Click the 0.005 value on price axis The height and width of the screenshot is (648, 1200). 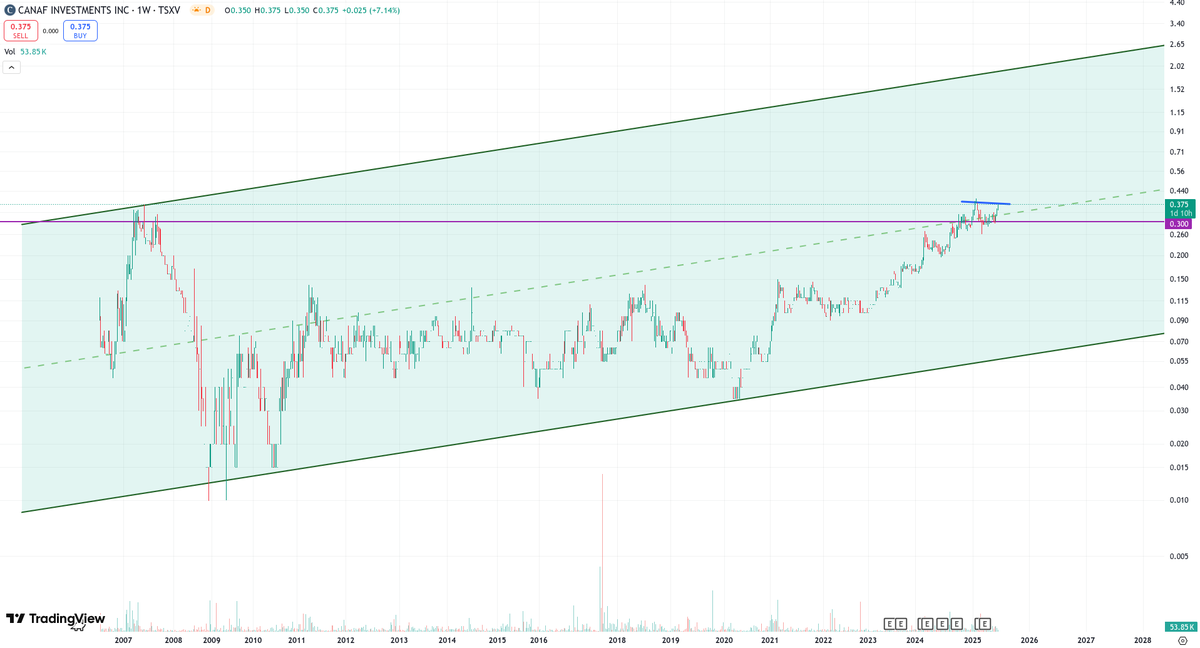click(1179, 556)
